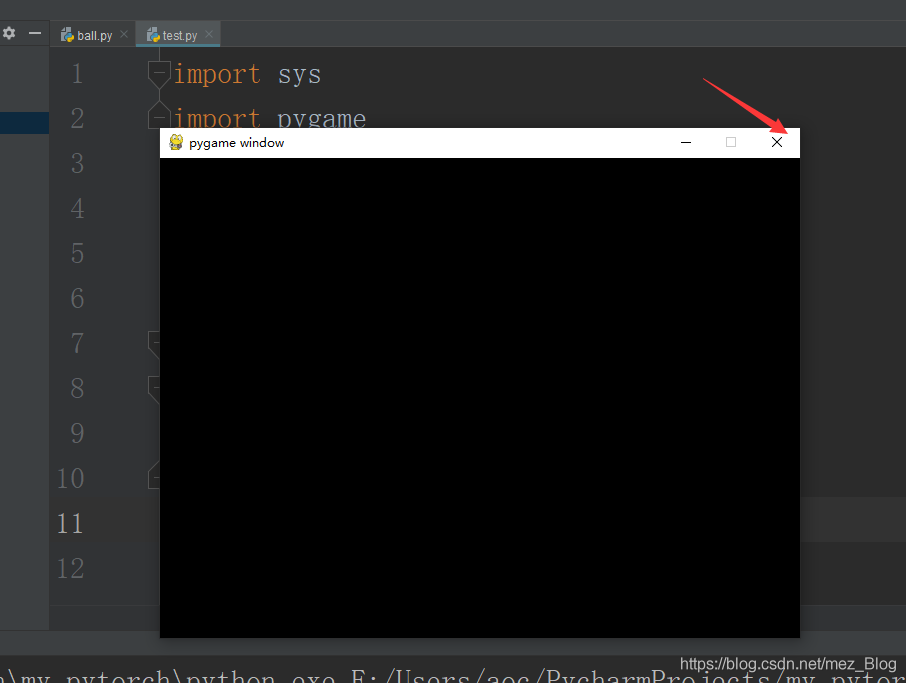Click the greyed-out maximize button of pygame window
Screen dimensions: 906x683
pos(731,142)
